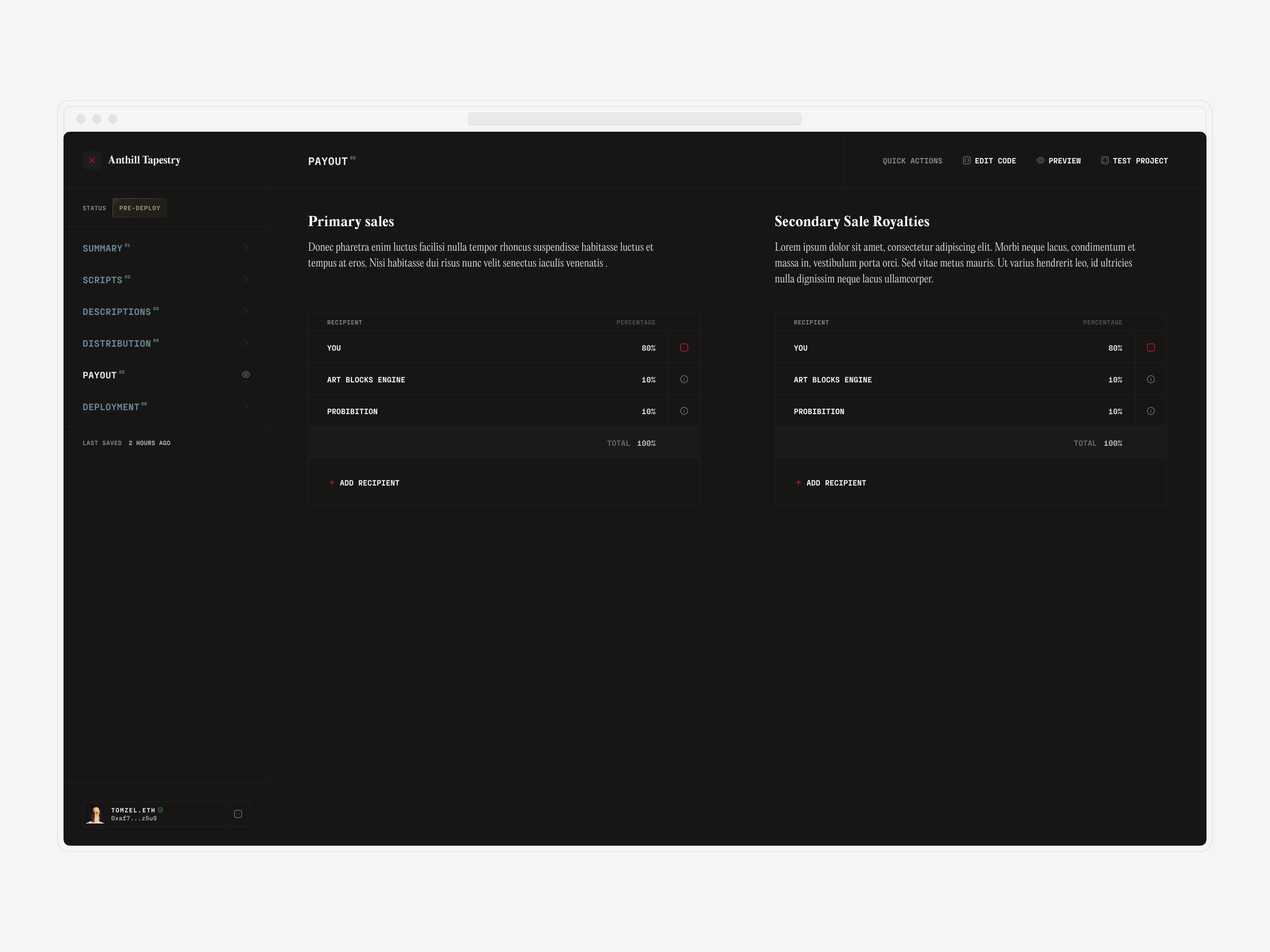Viewport: 1270px width, 952px height.
Task: Click the 0xaf7...z5u9 wallet address
Action: [134, 818]
